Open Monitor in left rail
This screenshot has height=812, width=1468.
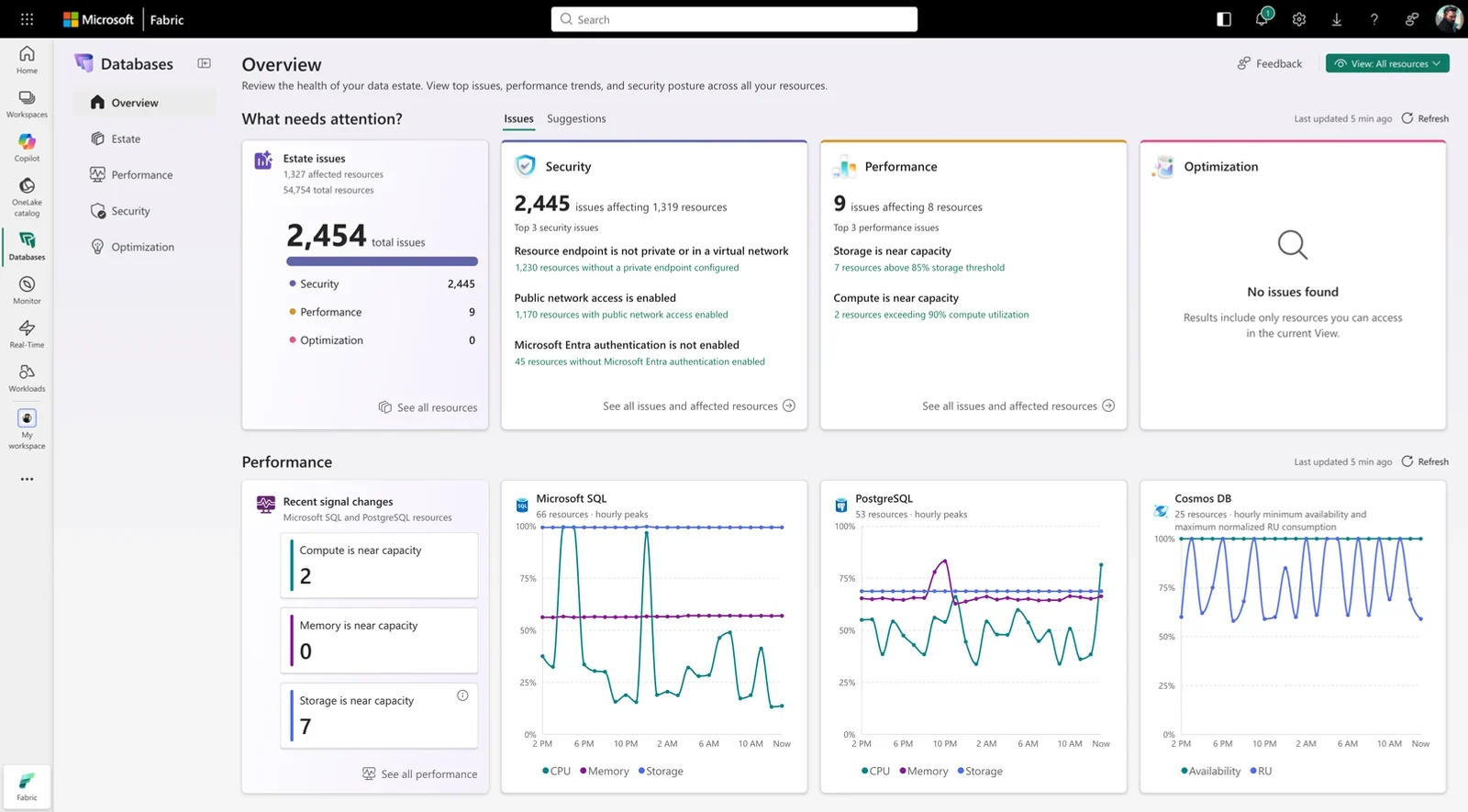point(27,290)
